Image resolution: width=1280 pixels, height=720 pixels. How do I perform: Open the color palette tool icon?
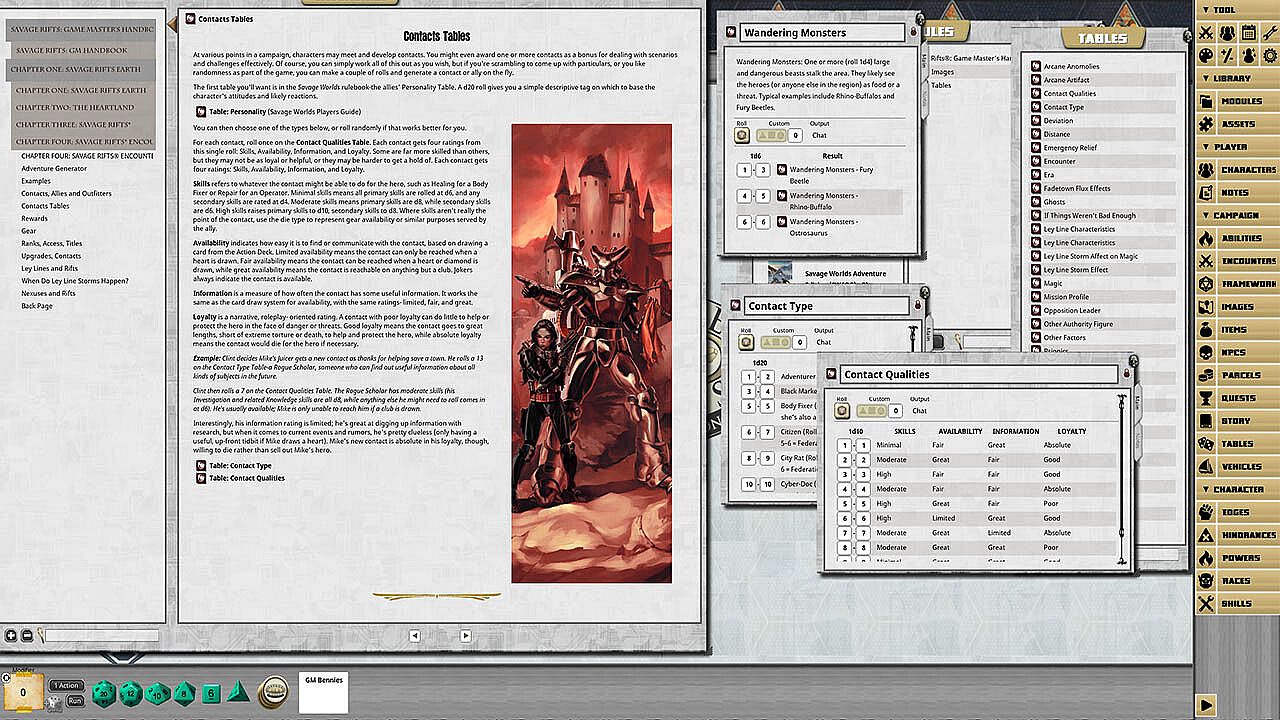click(1206, 55)
